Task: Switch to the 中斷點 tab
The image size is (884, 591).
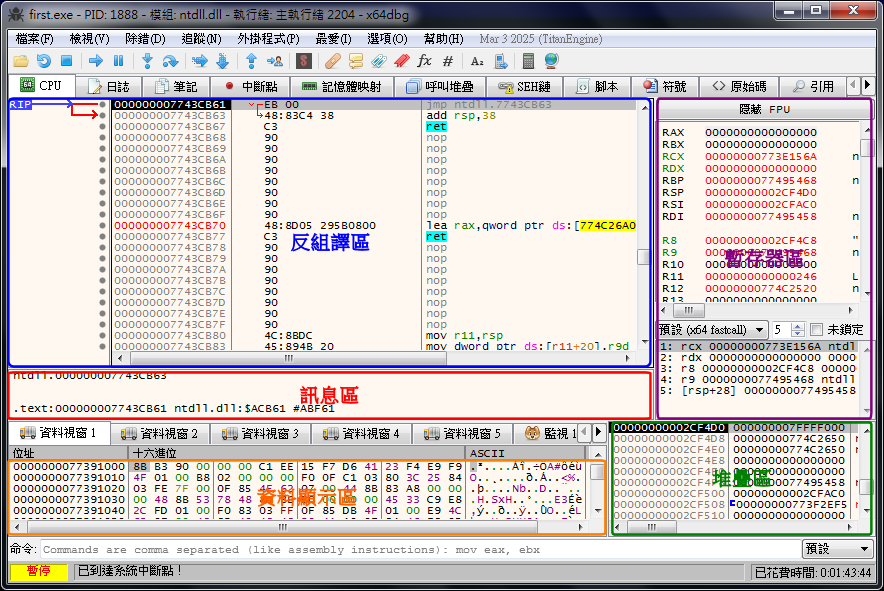Action: [x=250, y=87]
